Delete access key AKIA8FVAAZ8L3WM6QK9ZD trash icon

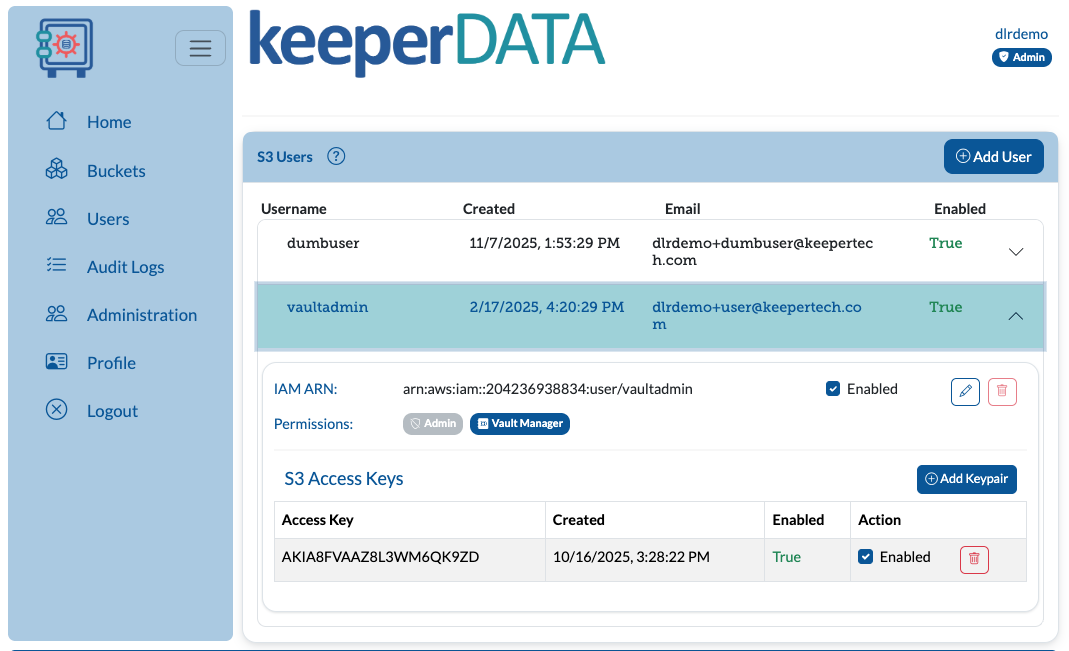tap(974, 560)
